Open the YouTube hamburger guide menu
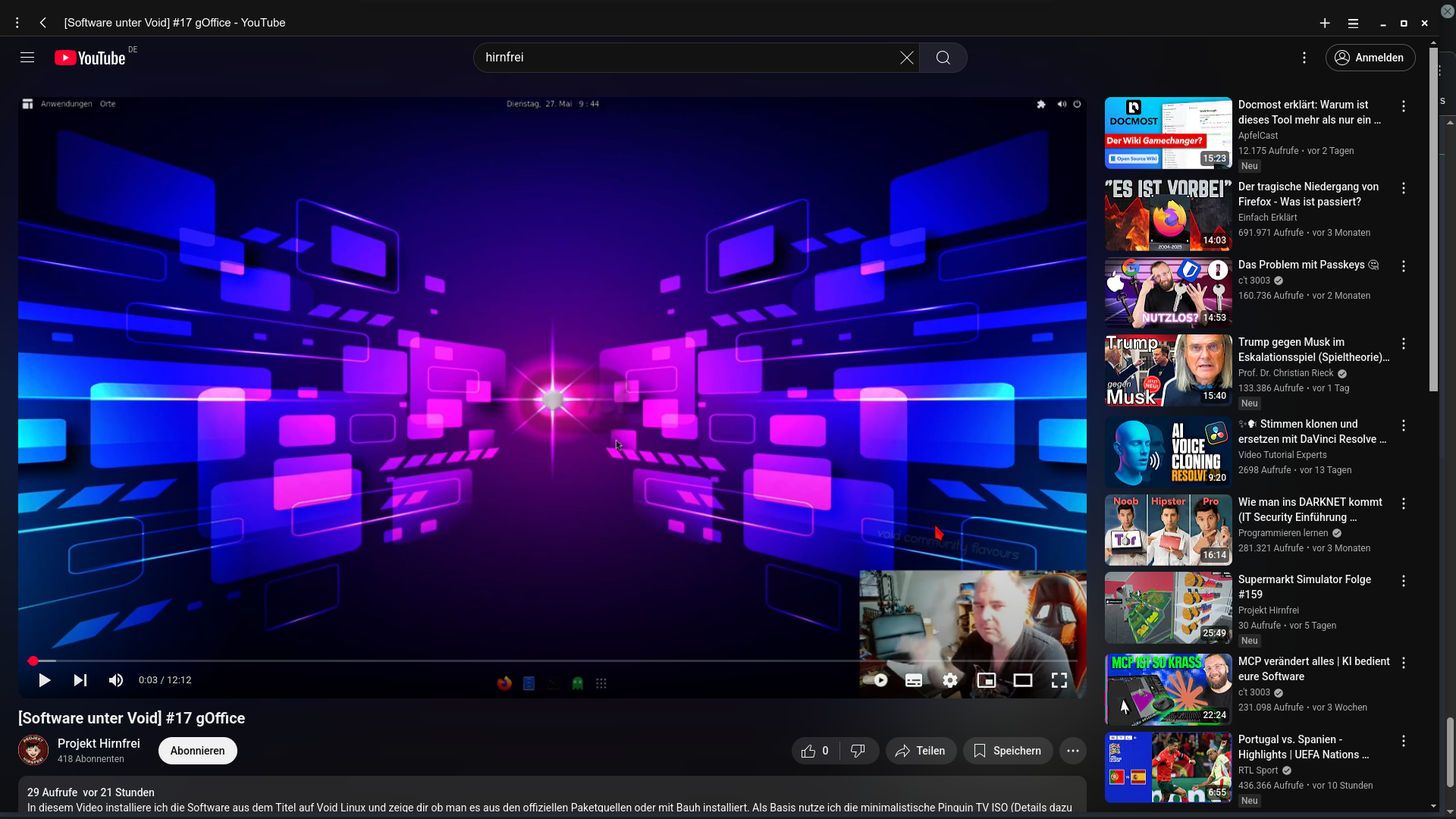The image size is (1456, 819). point(27,58)
